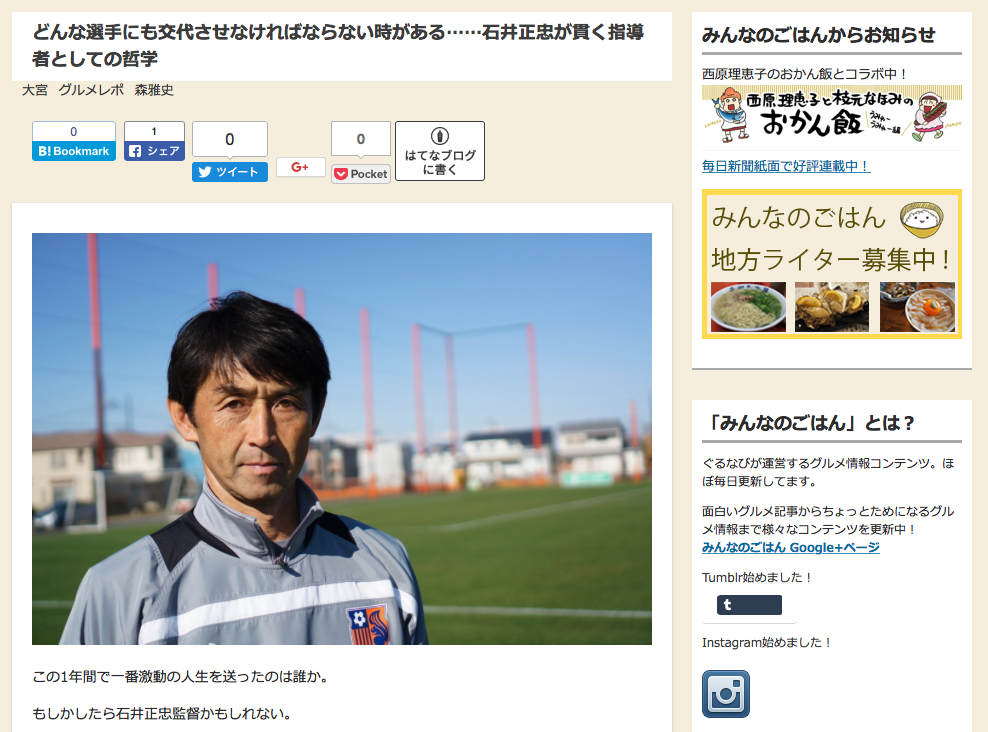Tweet the article with ツイート button
988x732 pixels.
[x=229, y=172]
